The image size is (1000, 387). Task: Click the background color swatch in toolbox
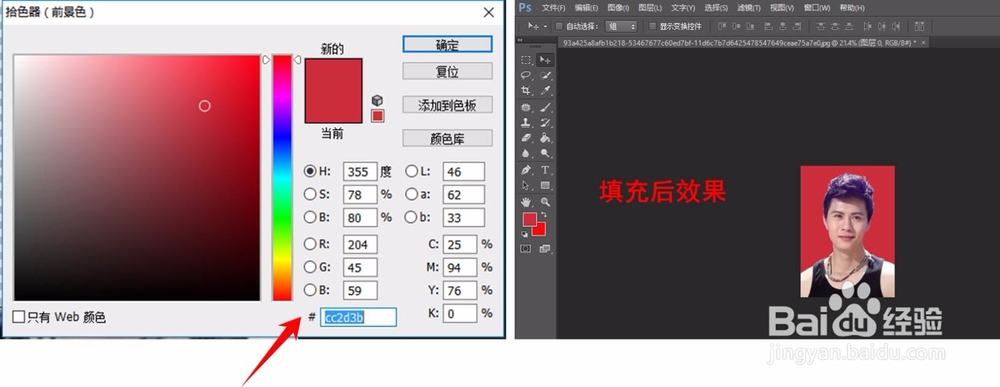(x=540, y=231)
